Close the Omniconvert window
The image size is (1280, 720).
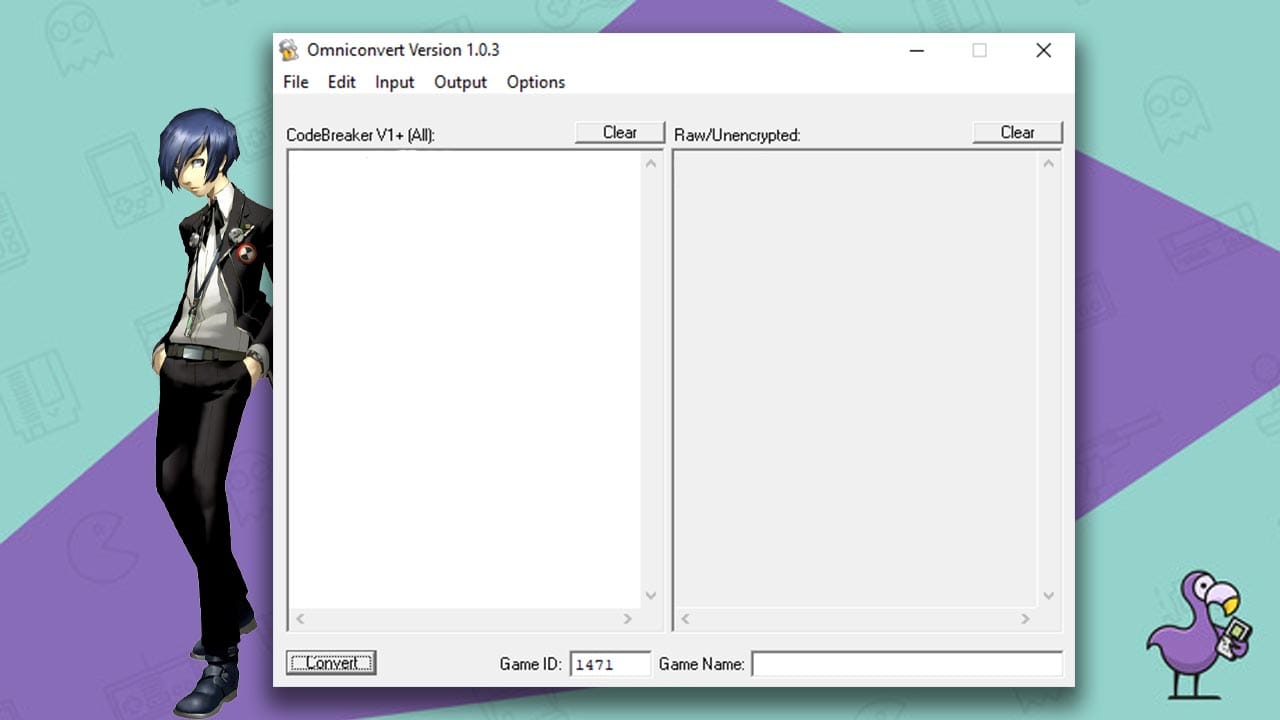(x=1043, y=50)
